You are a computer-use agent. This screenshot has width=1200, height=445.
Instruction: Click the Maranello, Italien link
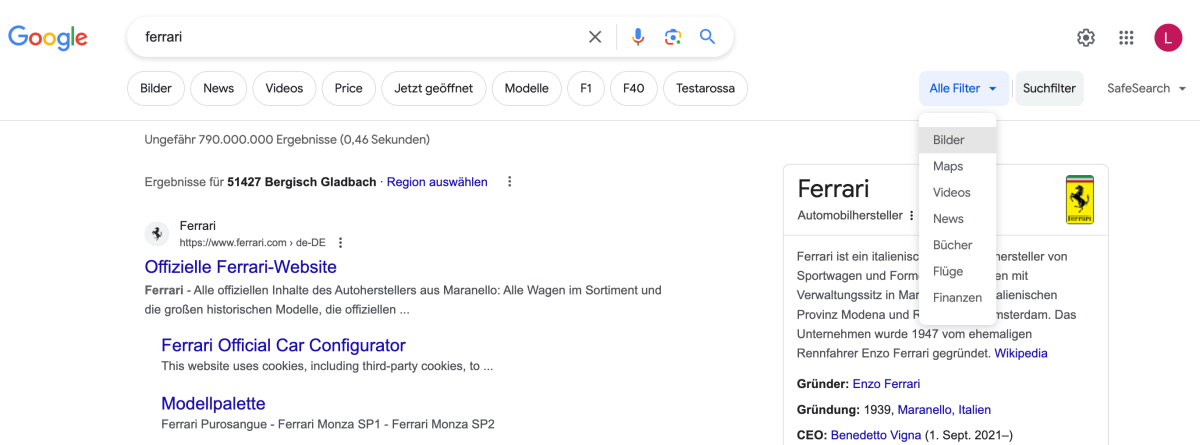point(944,410)
